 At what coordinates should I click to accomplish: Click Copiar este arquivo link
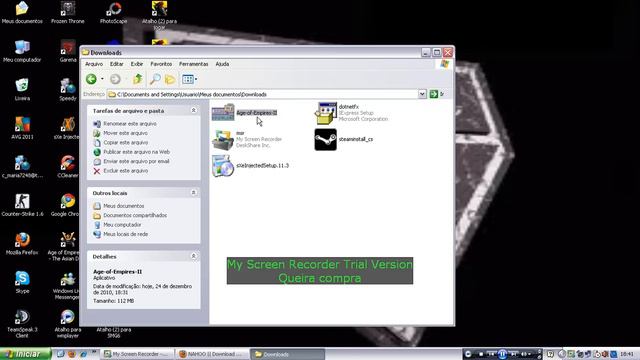[x=126, y=142]
